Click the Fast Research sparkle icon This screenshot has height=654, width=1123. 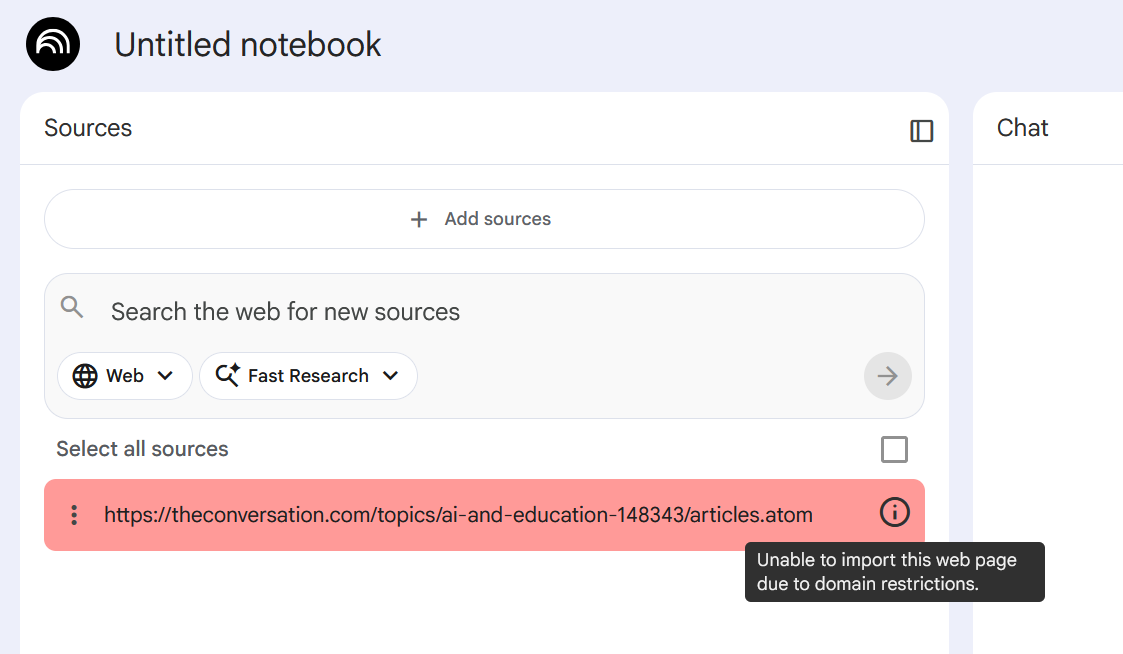[x=227, y=375]
